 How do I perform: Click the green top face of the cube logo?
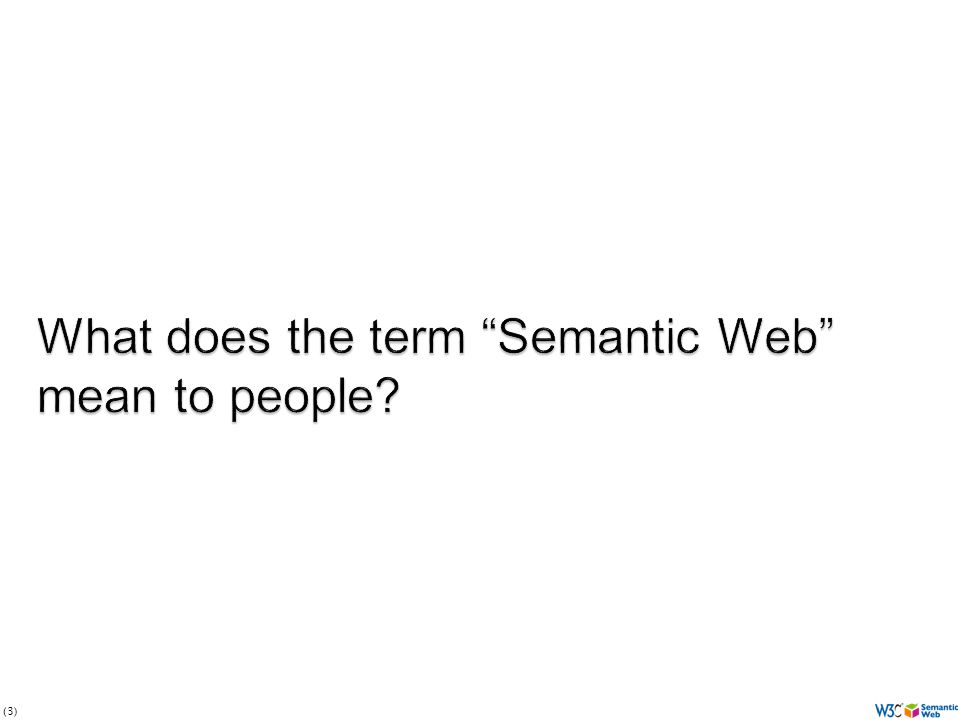912,705
